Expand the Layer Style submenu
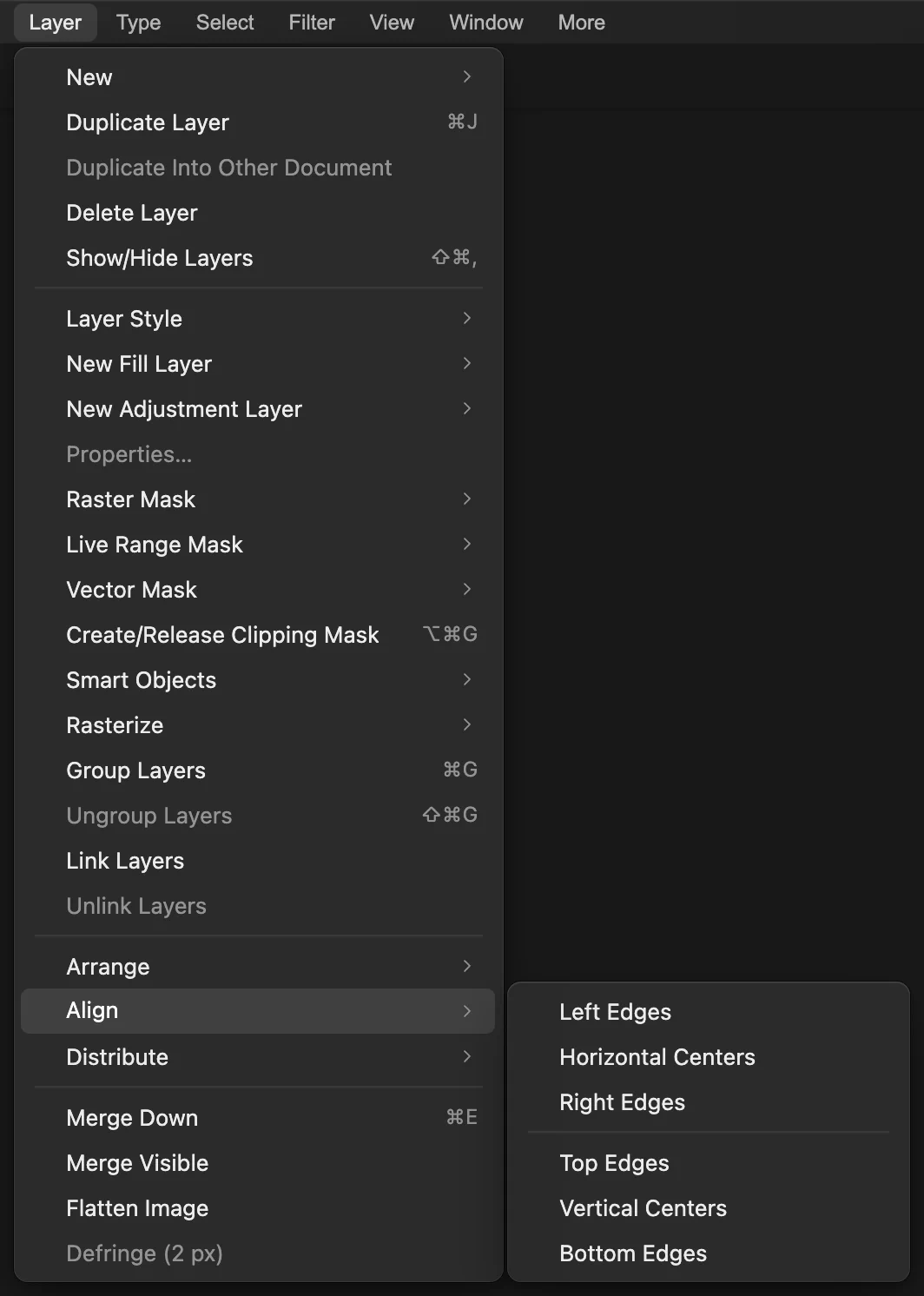924x1296 pixels. [258, 319]
